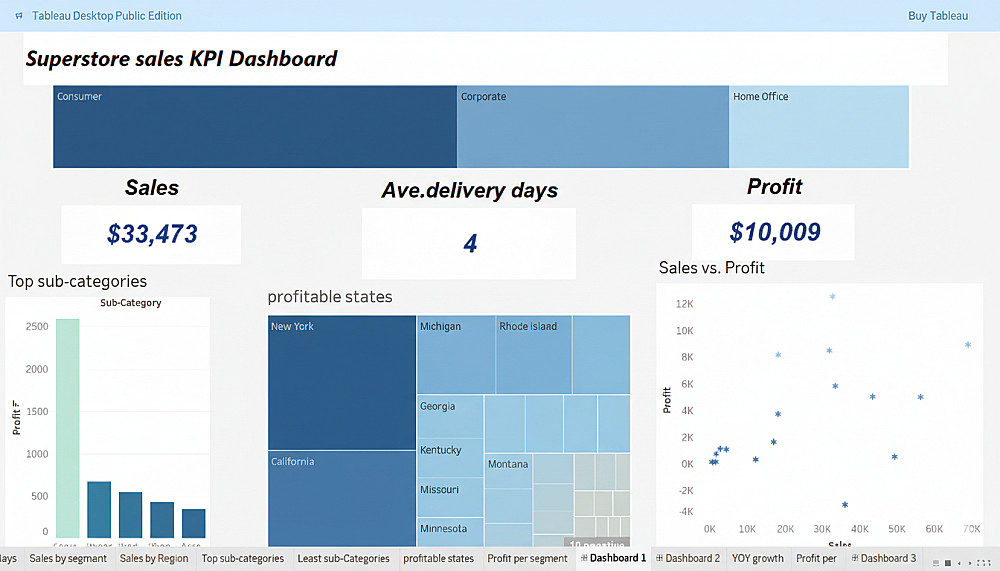Screen dimensions: 1000x571
Task: Open the Sales by Region sheet tab
Action: tap(153, 558)
